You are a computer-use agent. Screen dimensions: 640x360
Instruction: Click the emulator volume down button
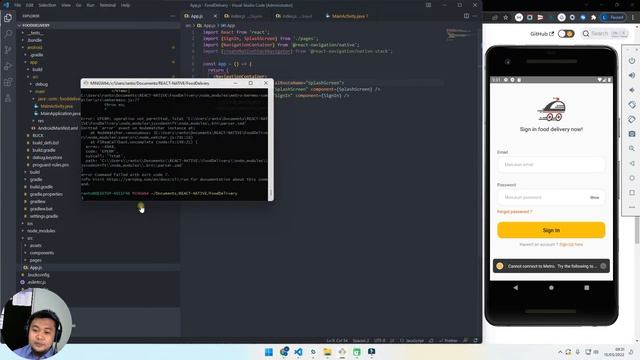click(x=632, y=90)
